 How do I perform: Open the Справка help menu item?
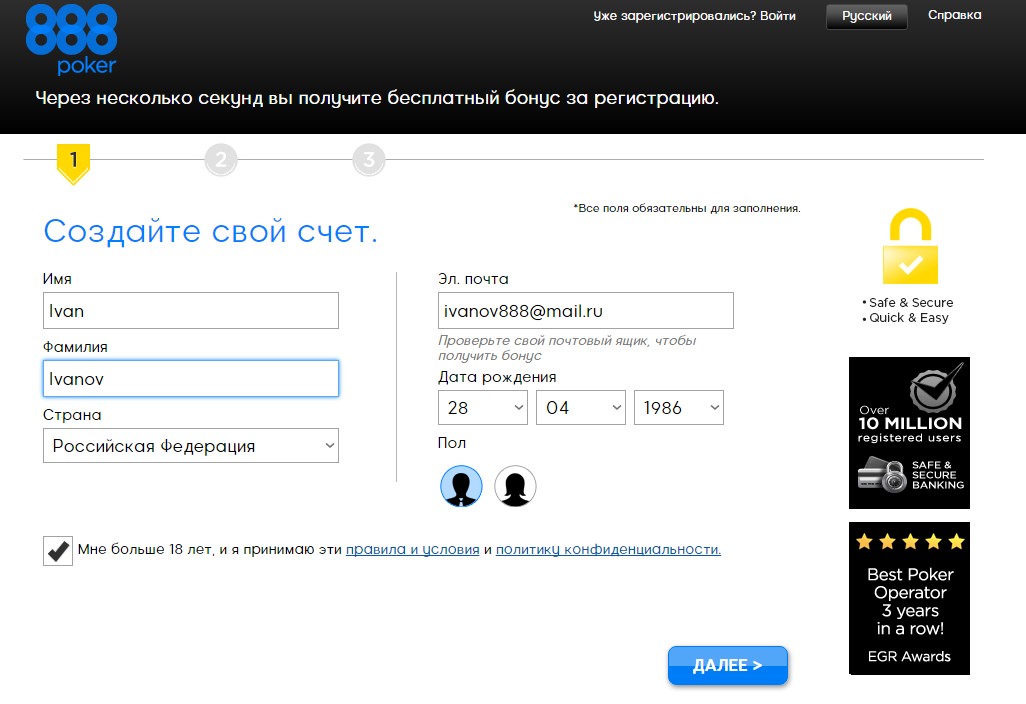pos(954,15)
